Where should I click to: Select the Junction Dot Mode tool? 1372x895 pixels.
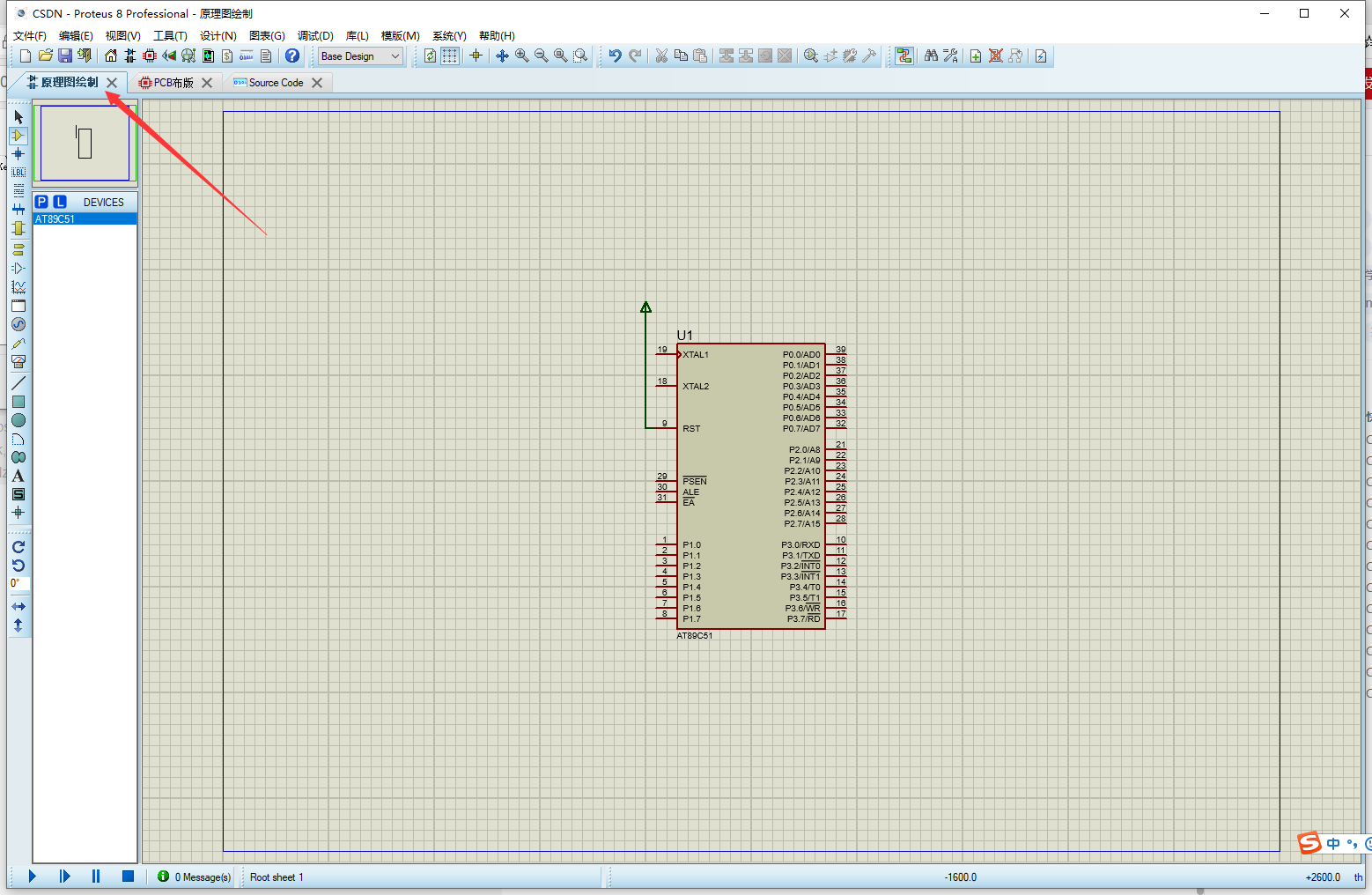pos(18,154)
